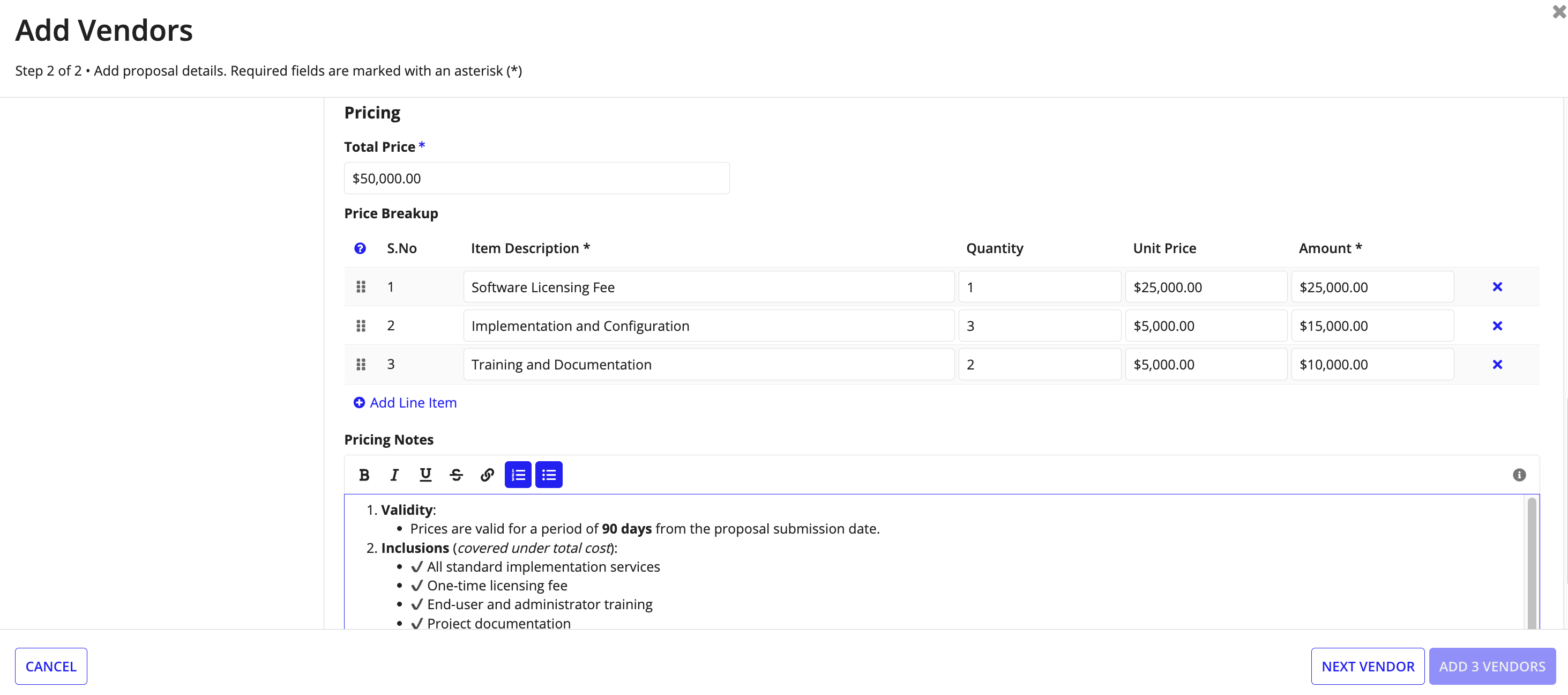Select the drag handle of row 2
This screenshot has height=695, width=1568.
pos(360,326)
